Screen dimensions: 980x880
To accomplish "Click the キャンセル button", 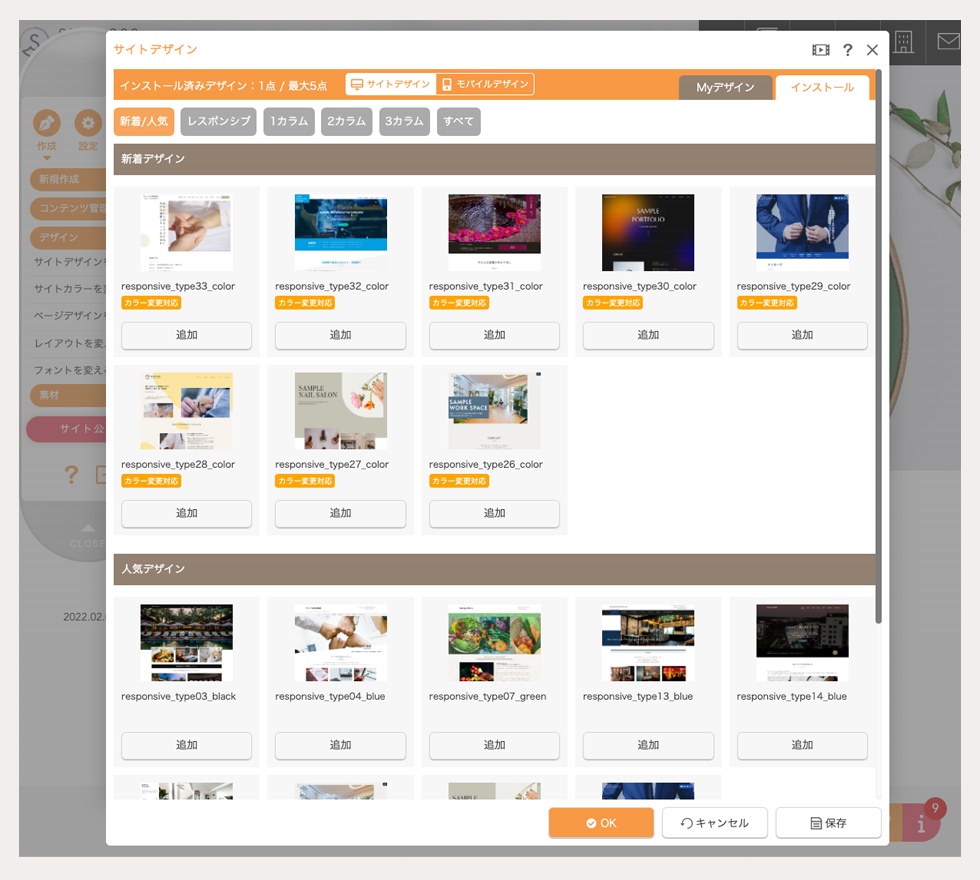I will pos(714,823).
